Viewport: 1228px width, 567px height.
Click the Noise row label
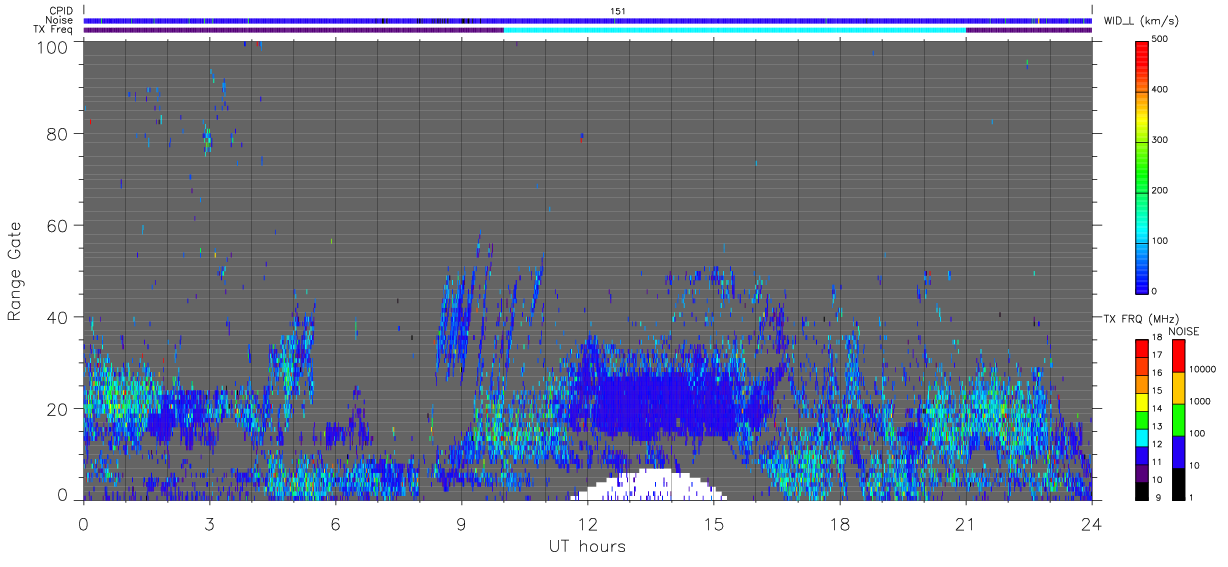pos(59,20)
